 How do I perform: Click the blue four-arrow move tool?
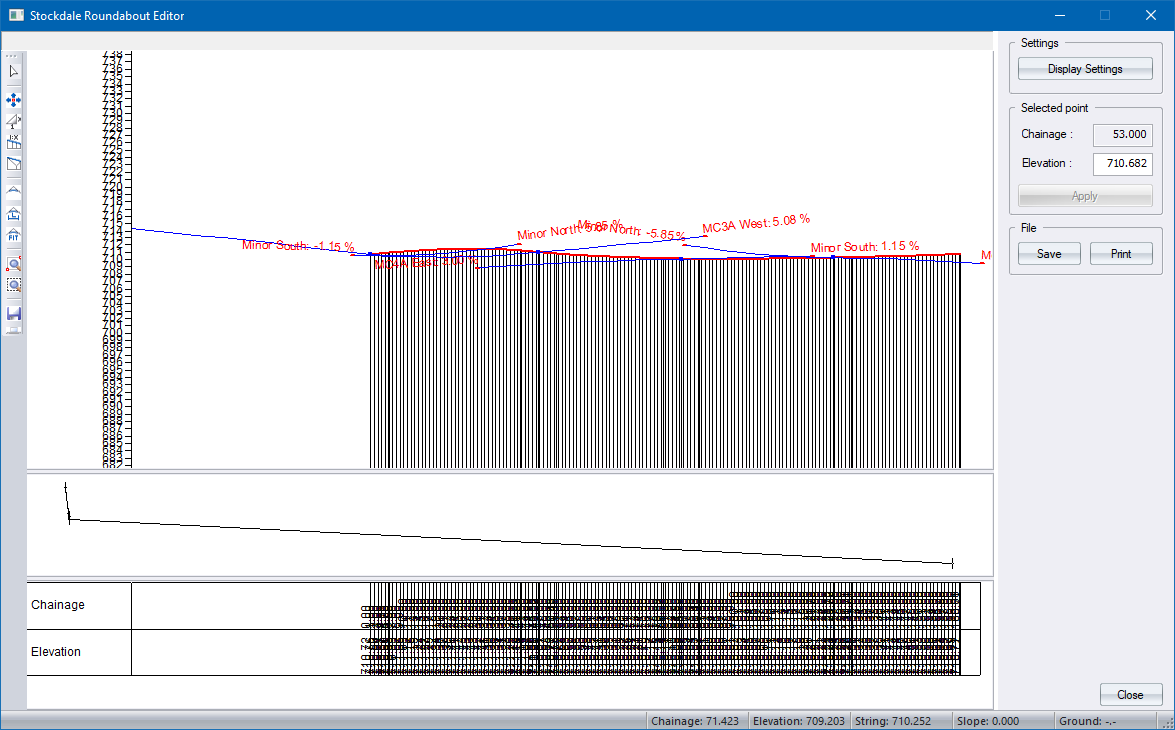click(13, 100)
